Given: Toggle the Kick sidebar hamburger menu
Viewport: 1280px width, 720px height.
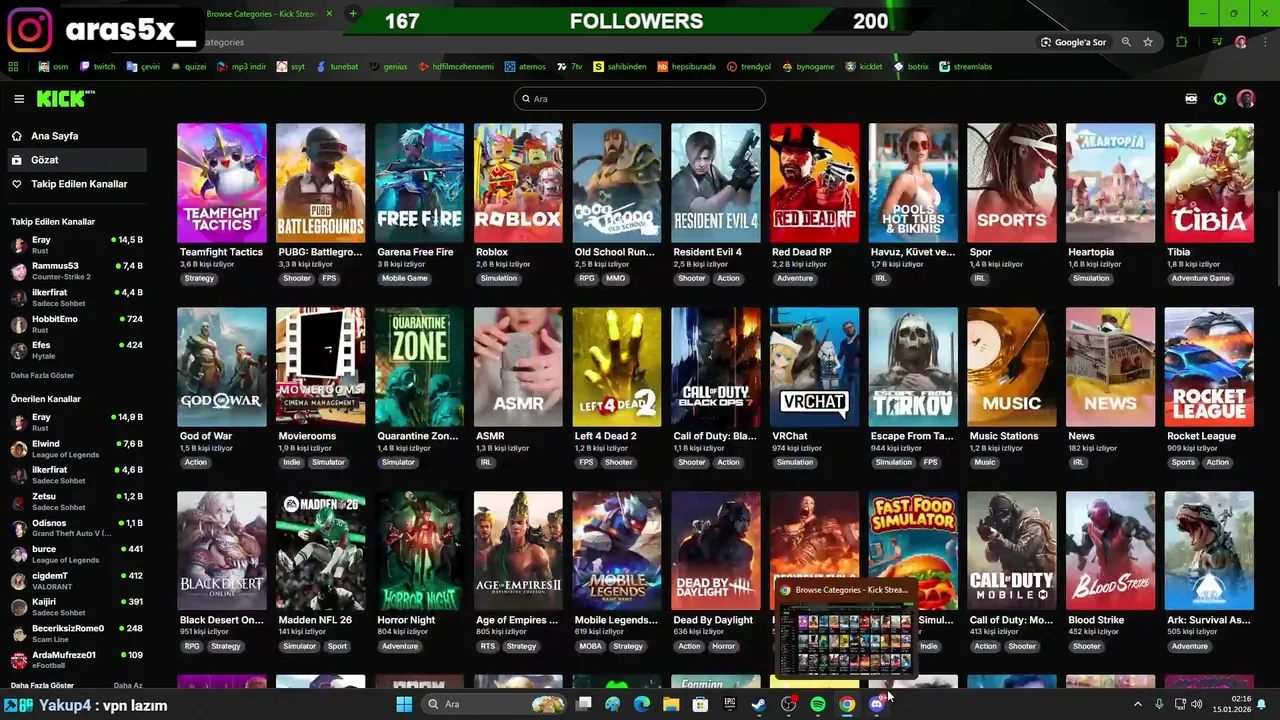Looking at the screenshot, I should pos(19,99).
